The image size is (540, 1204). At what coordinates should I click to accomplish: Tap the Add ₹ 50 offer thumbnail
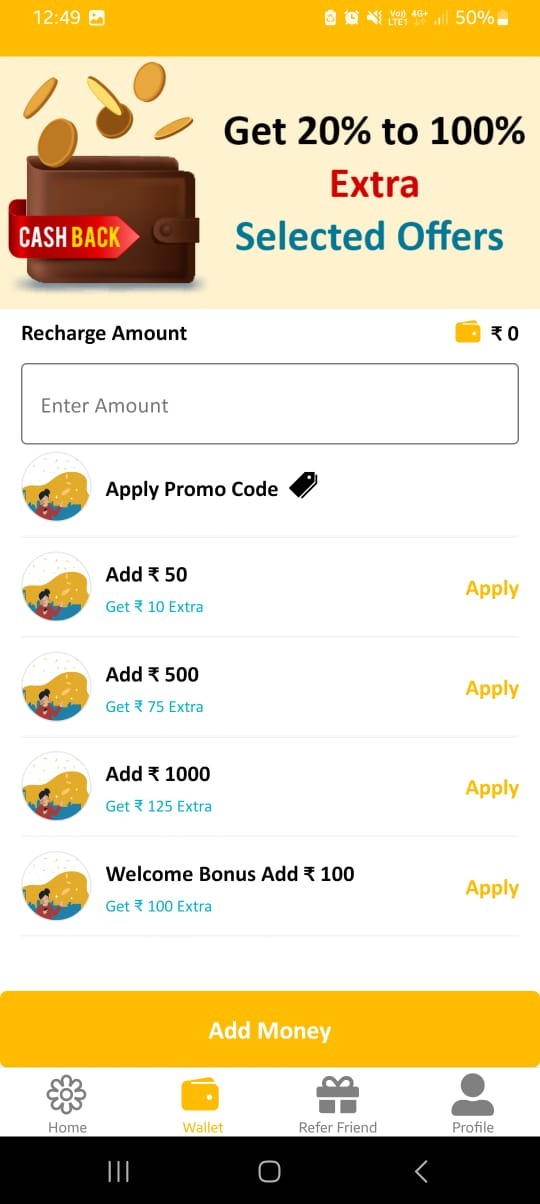56,587
